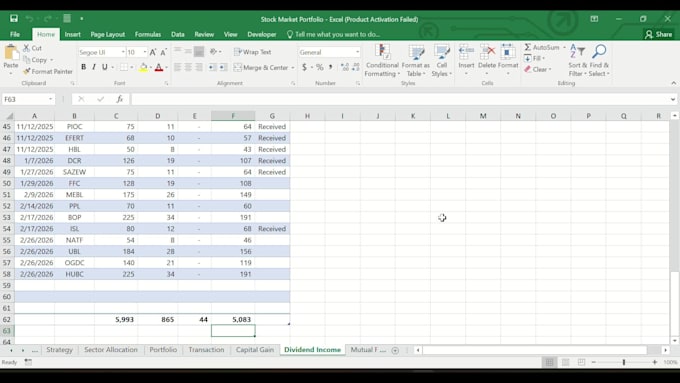Image resolution: width=680 pixels, height=383 pixels.
Task: Click the Insert cells icon
Action: [x=466, y=52]
